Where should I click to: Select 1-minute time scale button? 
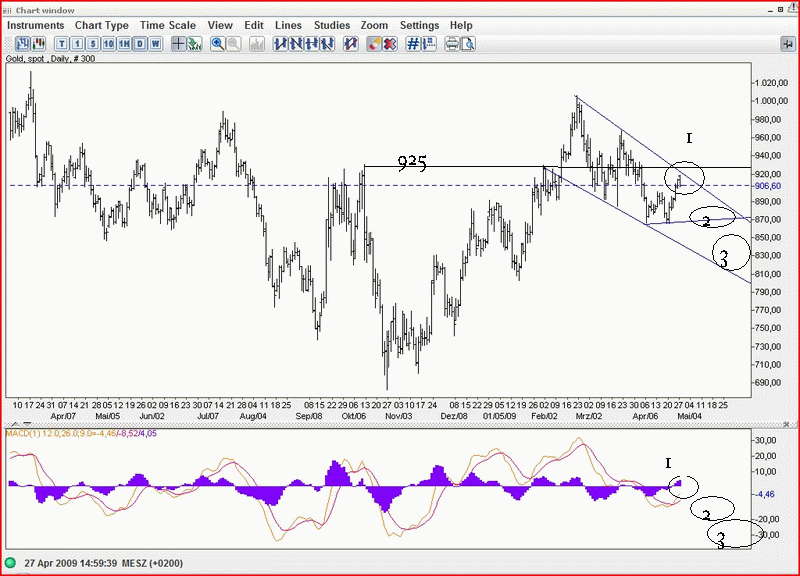coord(78,44)
